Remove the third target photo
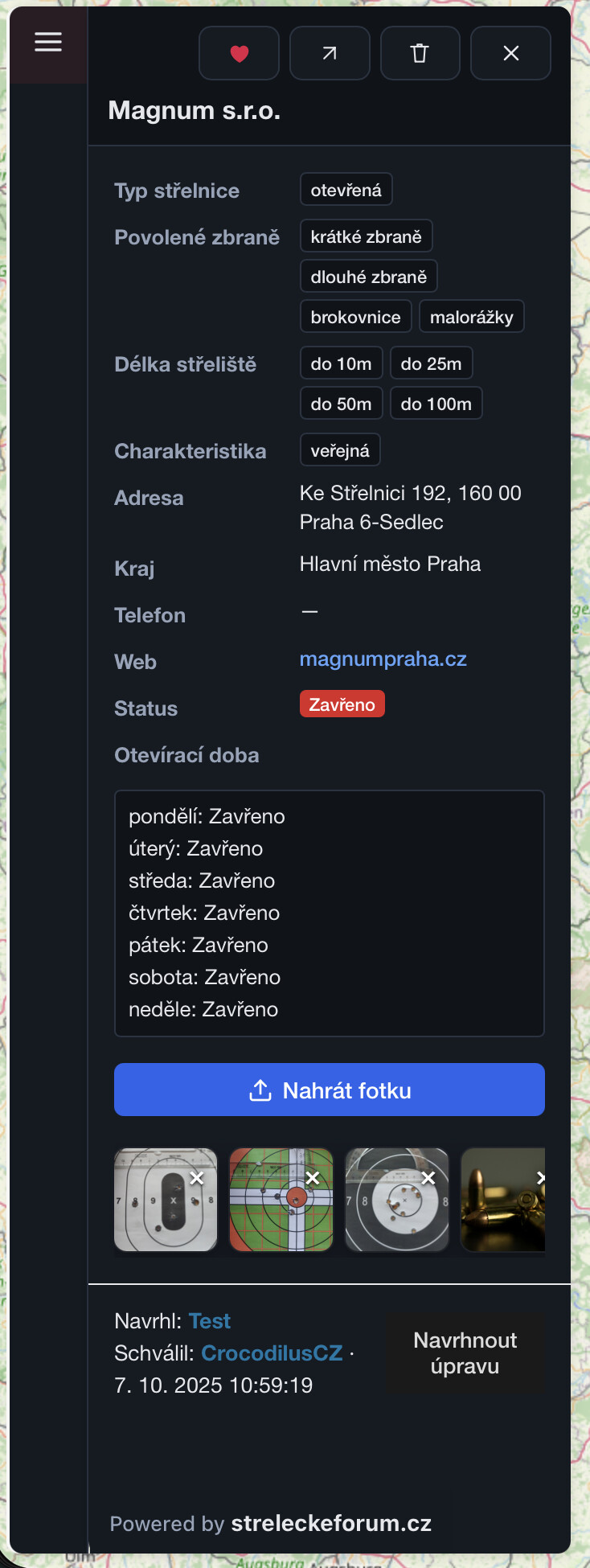 (428, 1178)
